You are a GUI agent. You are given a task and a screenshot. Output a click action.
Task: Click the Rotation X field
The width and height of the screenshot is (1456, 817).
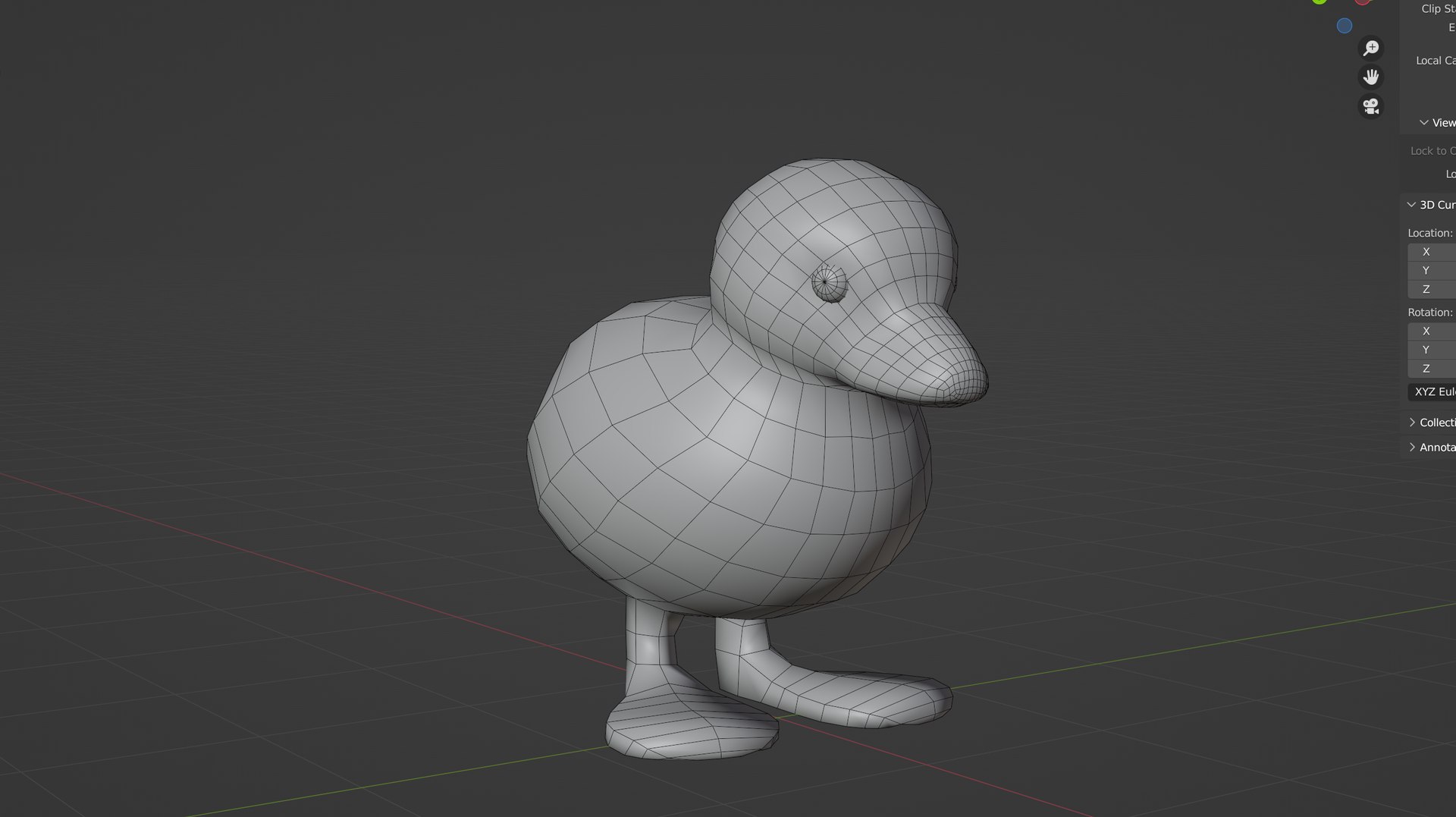point(1432,332)
